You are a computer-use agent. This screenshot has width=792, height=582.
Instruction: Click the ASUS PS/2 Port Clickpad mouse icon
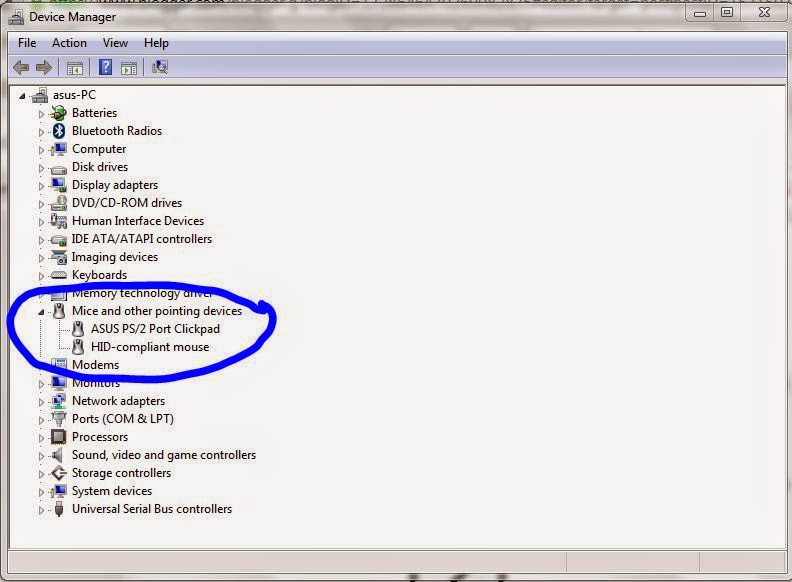pyautogui.click(x=78, y=329)
